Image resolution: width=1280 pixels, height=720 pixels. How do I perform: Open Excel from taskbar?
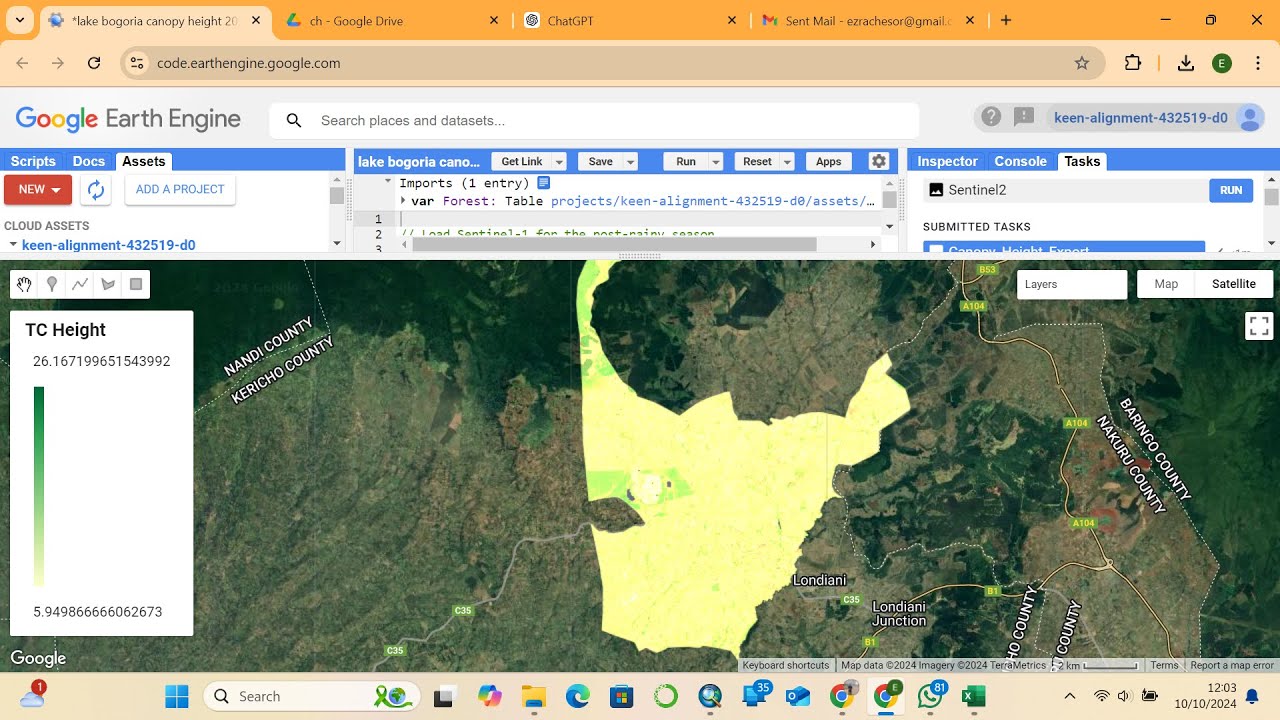974,696
